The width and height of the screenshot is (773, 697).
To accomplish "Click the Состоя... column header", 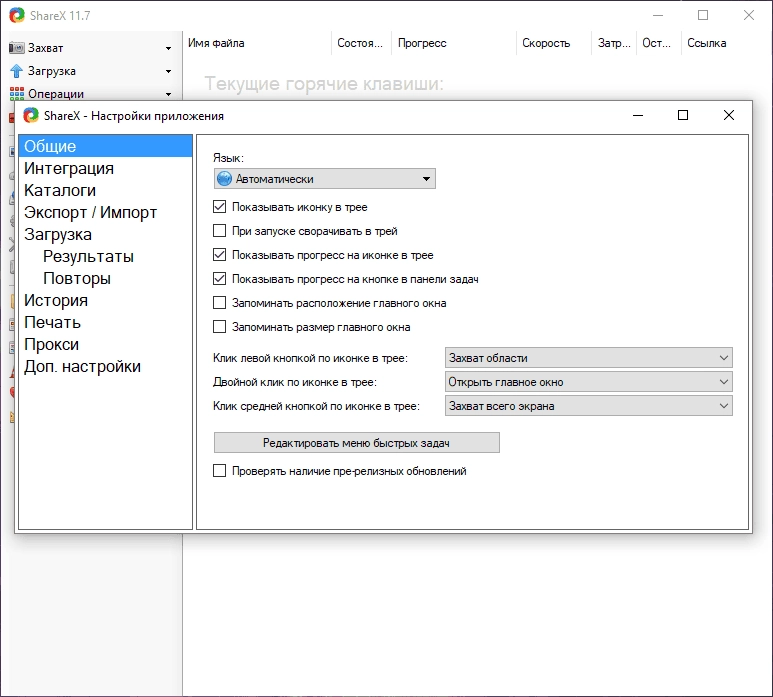I will (x=361, y=43).
